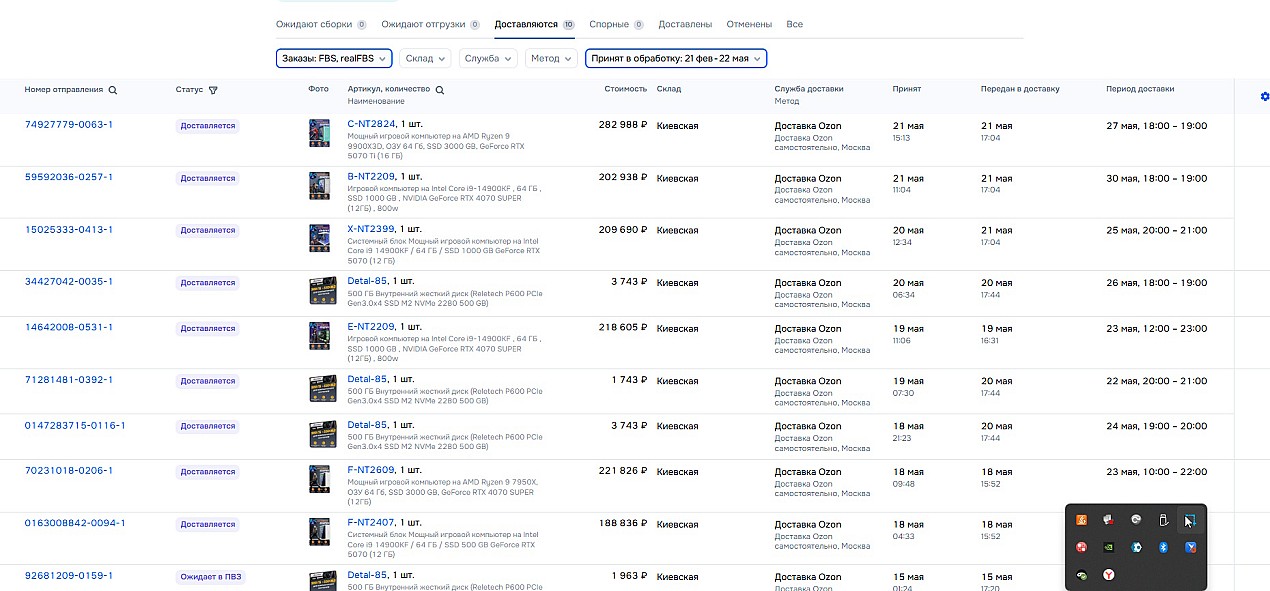Open Принят в обработку date range dropdown

click(x=676, y=59)
